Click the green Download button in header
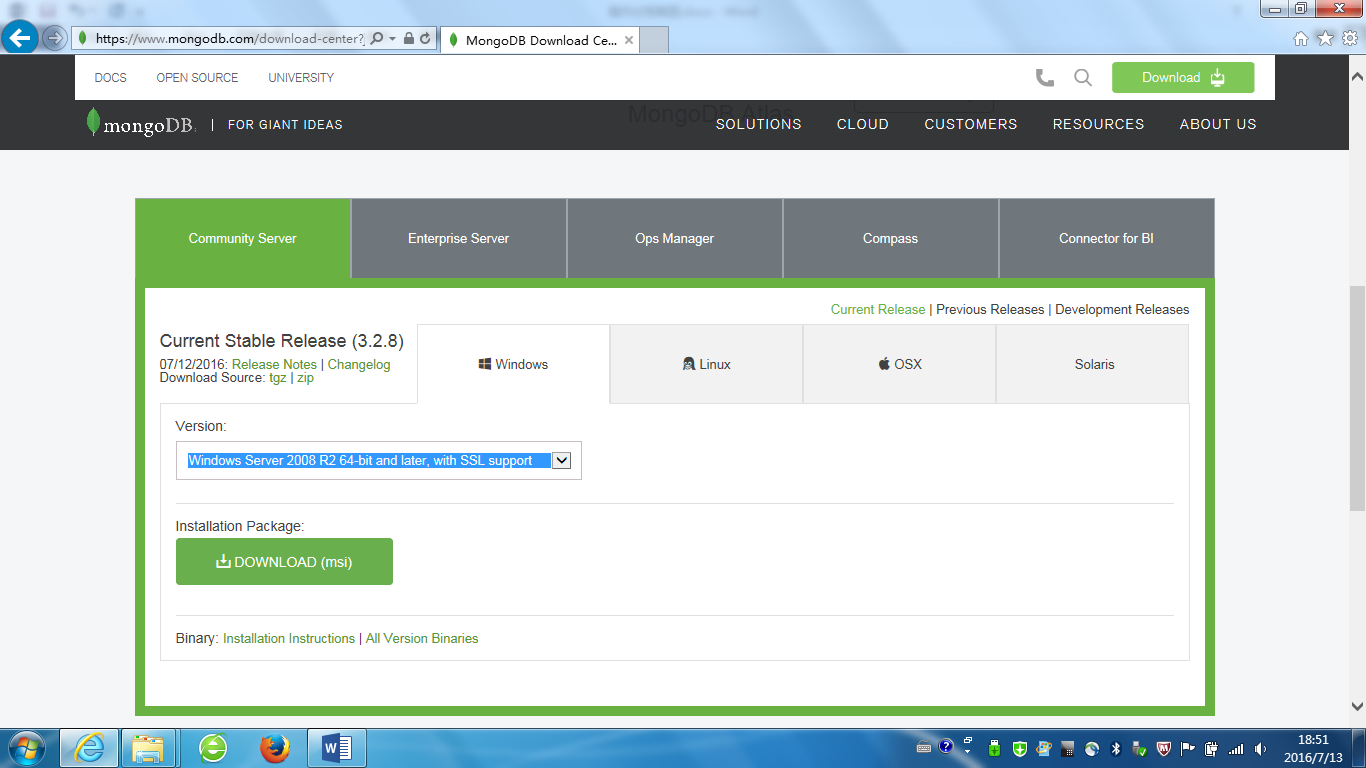The width and height of the screenshot is (1366, 768). (x=1183, y=78)
